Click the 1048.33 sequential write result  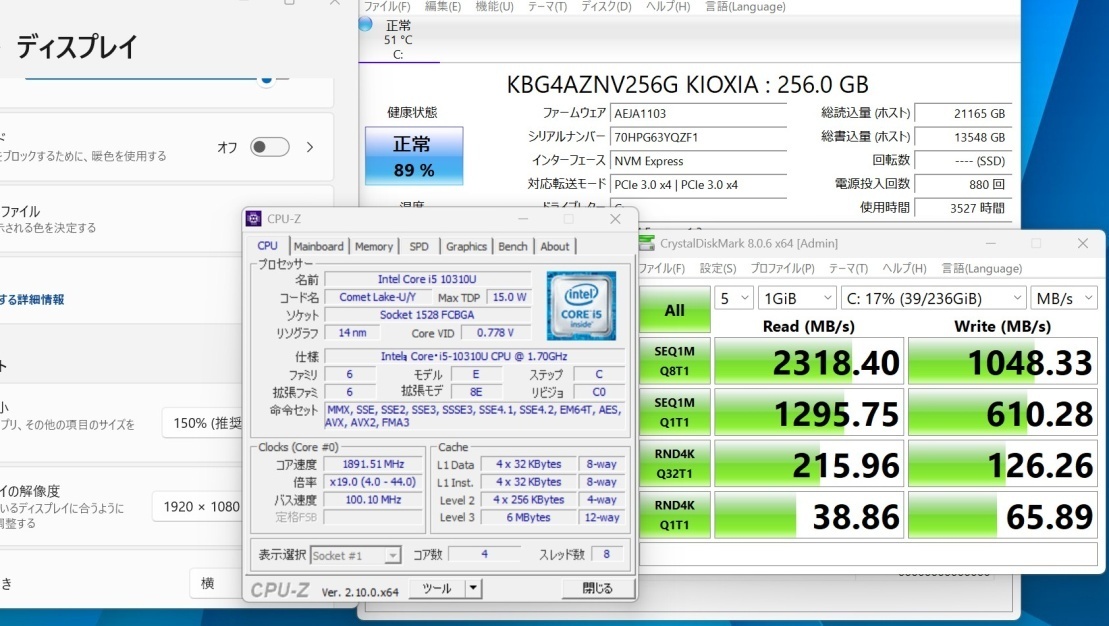click(1003, 361)
